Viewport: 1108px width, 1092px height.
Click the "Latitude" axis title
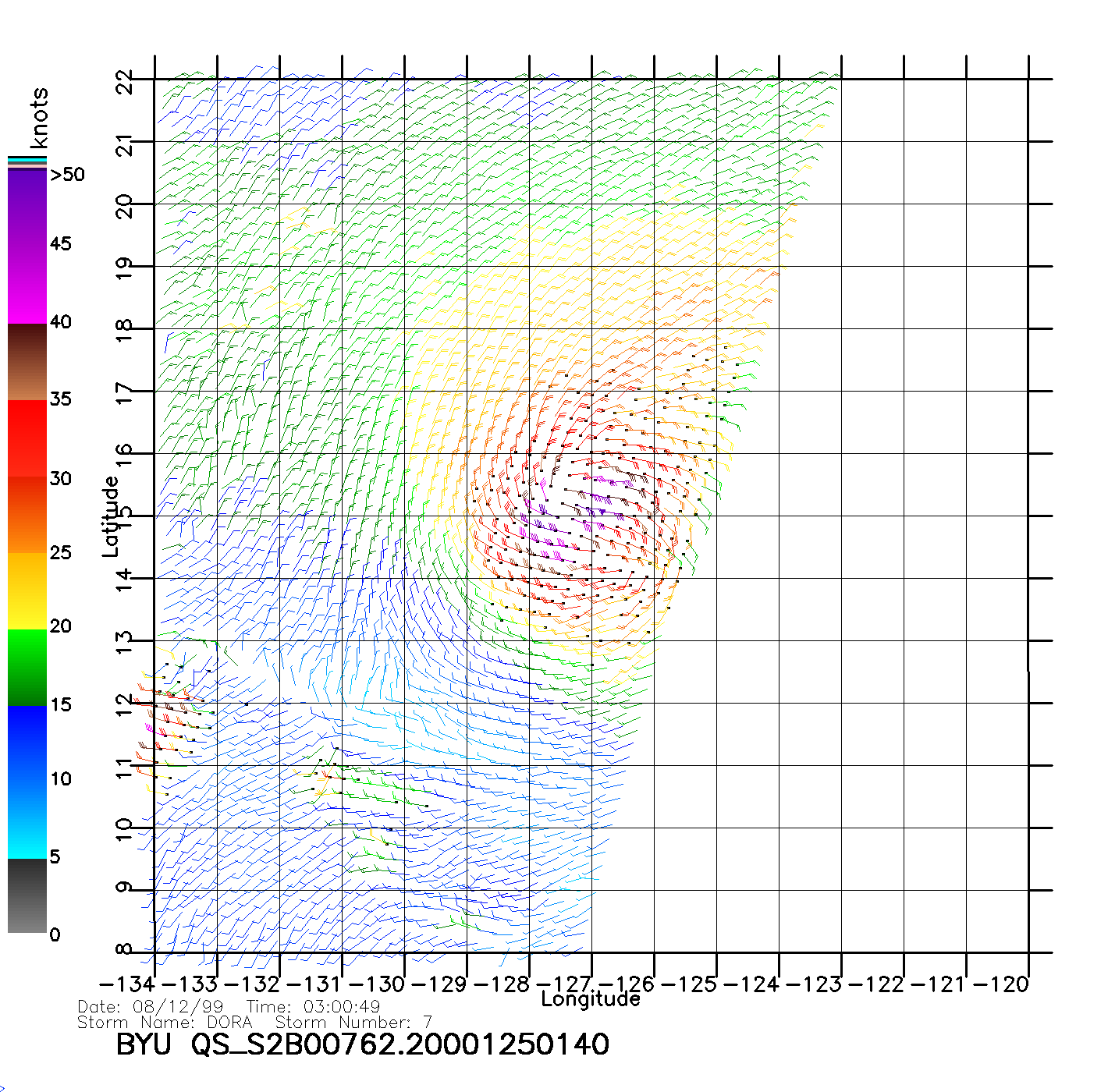(111, 516)
